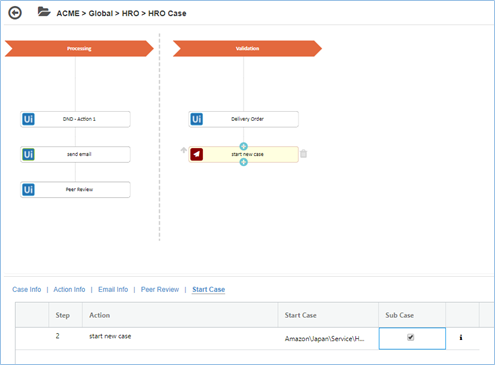Image resolution: width=495 pixels, height=365 pixels.
Task: Select the Ui icon on send email step
Action: [28, 154]
